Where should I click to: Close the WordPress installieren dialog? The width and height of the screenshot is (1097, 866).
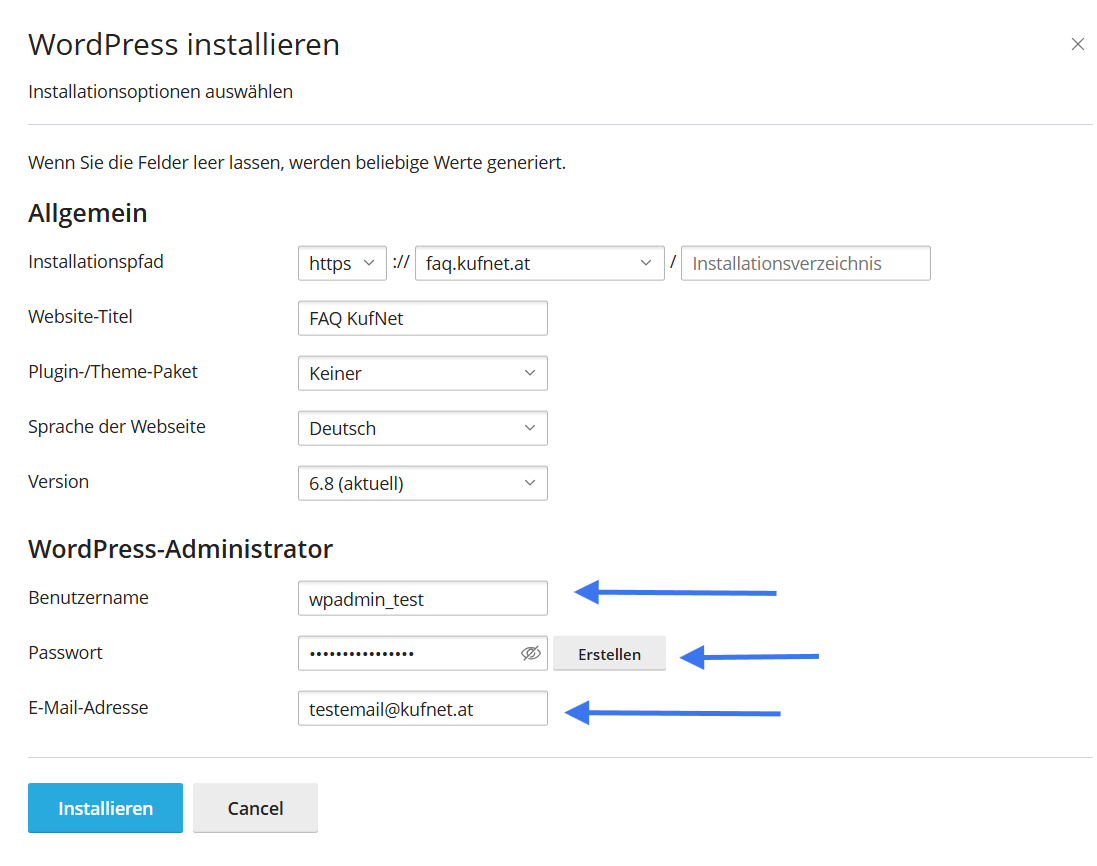pyautogui.click(x=1077, y=44)
